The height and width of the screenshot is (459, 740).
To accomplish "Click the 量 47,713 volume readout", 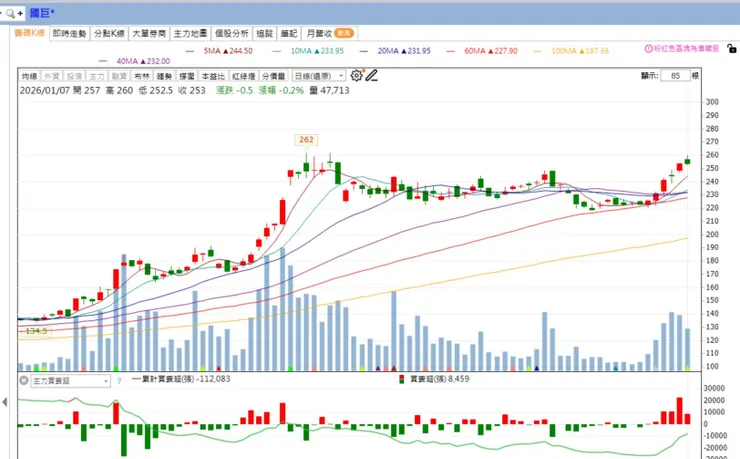I will point(329,90).
